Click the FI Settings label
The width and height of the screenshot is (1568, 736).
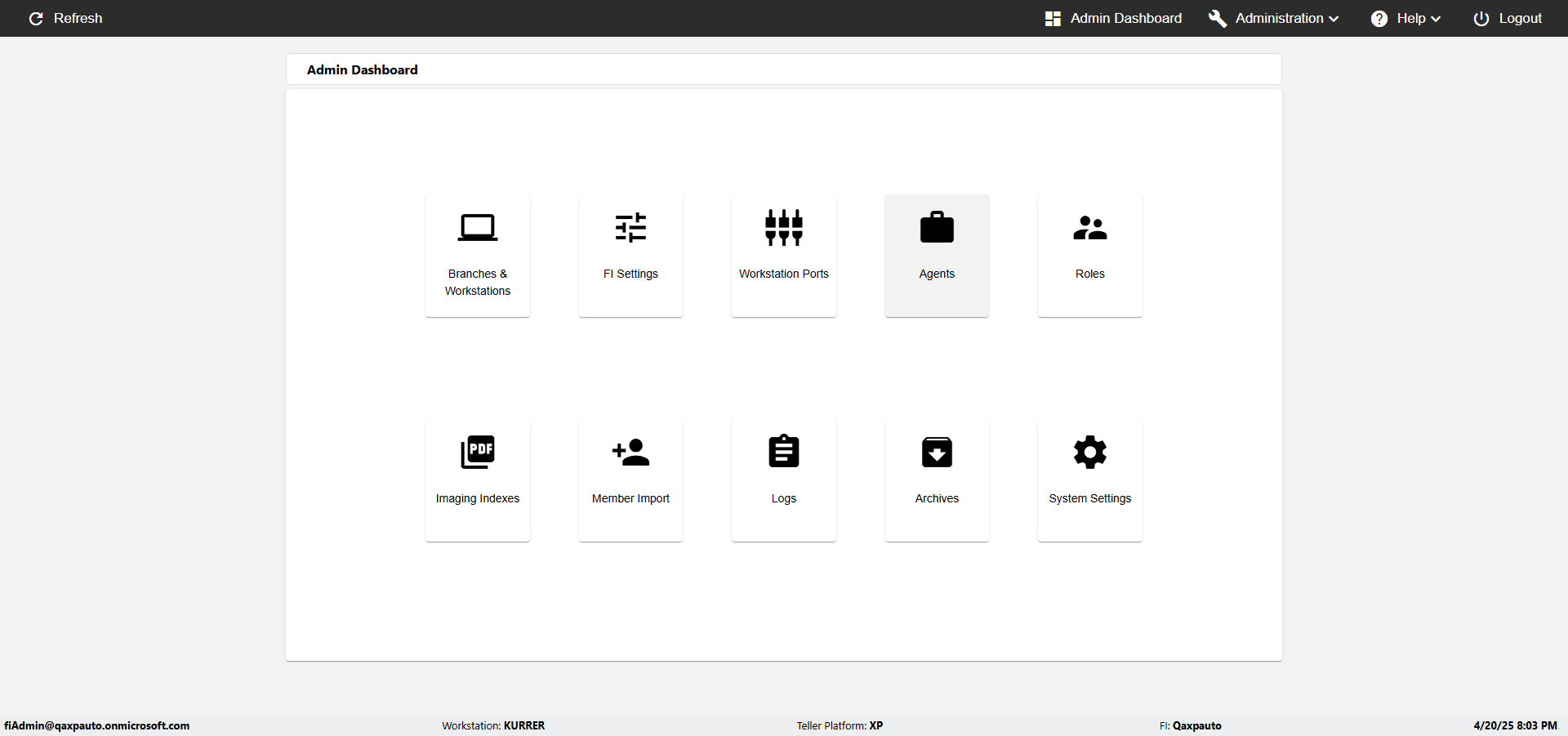pyautogui.click(x=630, y=274)
